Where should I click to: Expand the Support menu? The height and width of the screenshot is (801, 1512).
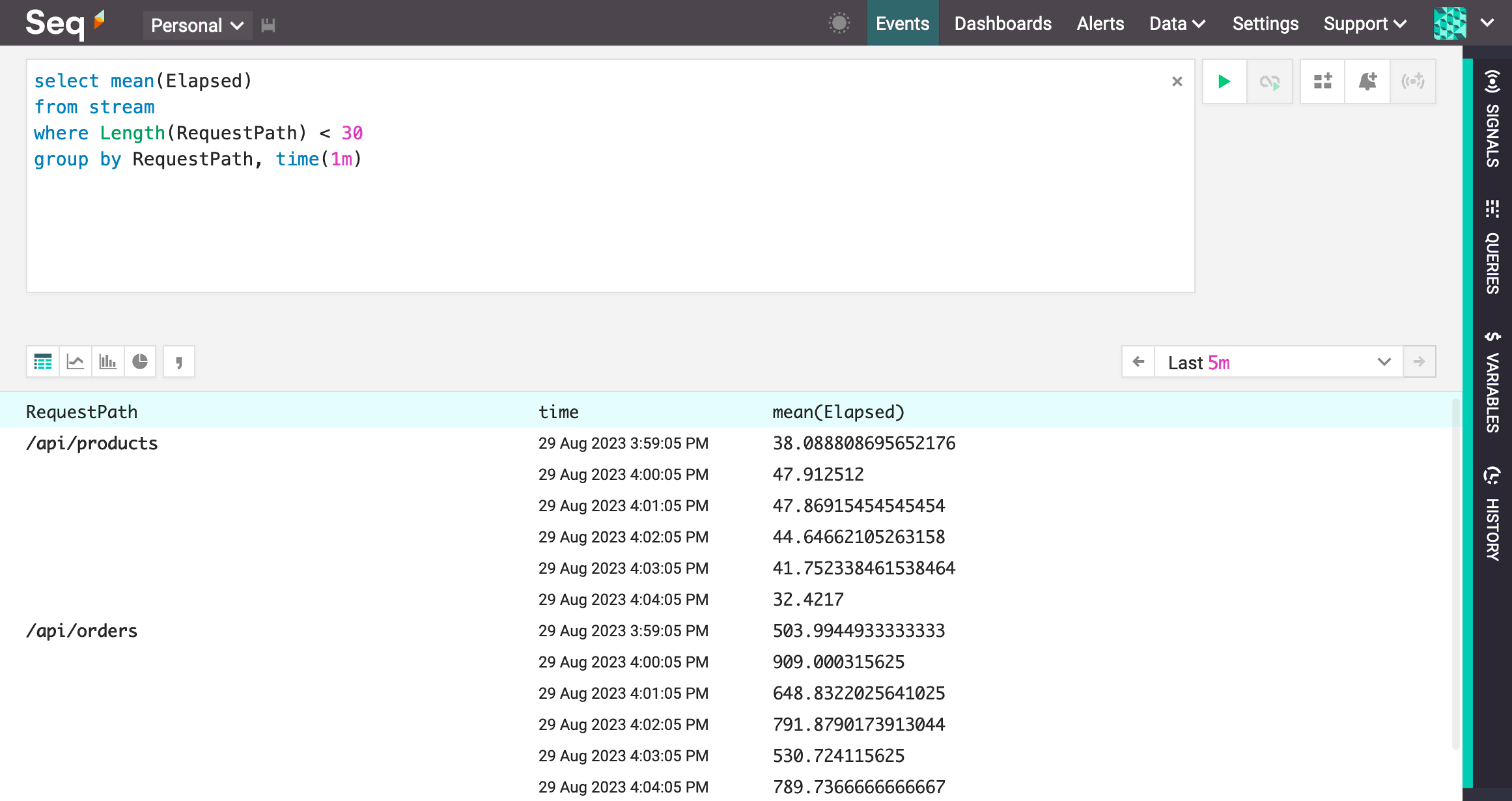click(1365, 23)
